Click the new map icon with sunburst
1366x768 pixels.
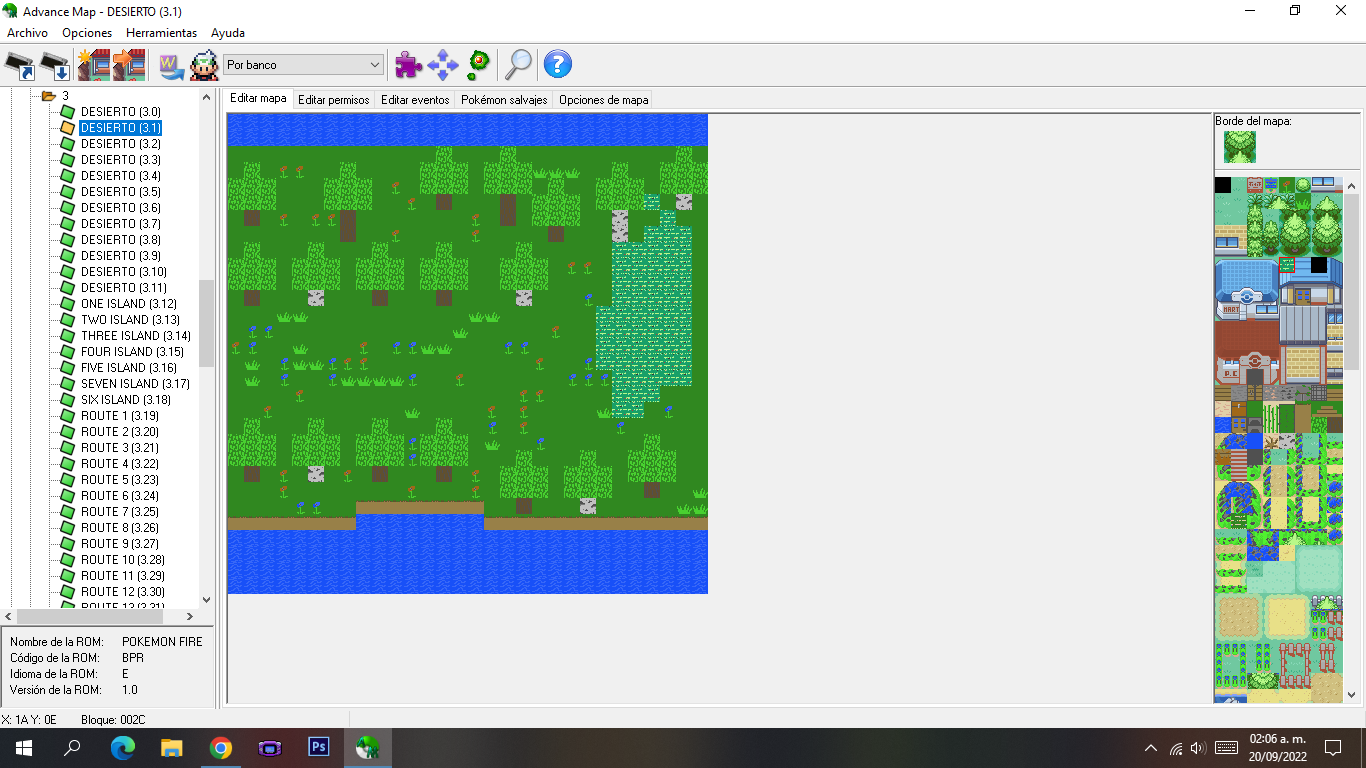(x=93, y=65)
